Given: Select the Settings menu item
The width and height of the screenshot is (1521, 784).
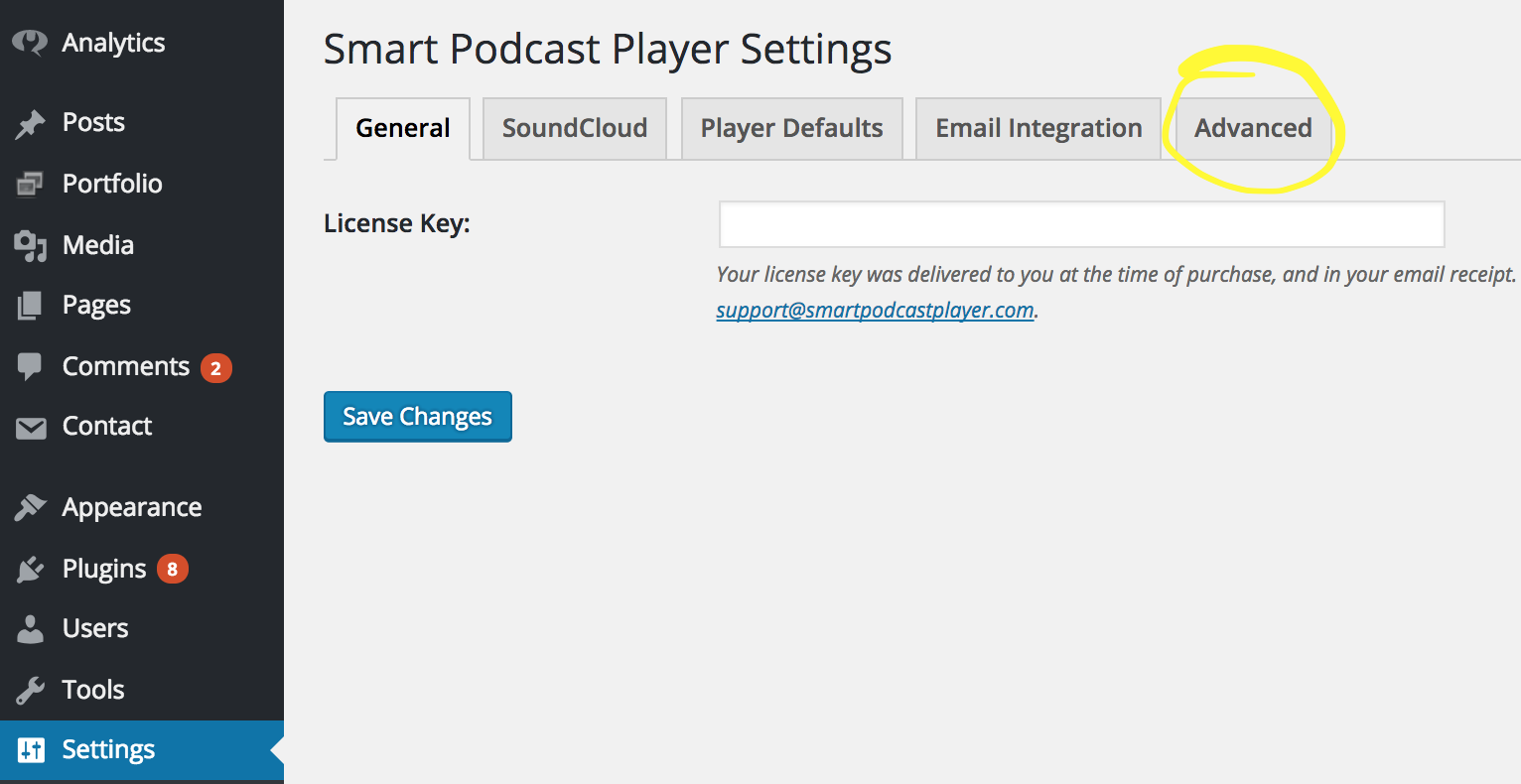Looking at the screenshot, I should [142, 750].
